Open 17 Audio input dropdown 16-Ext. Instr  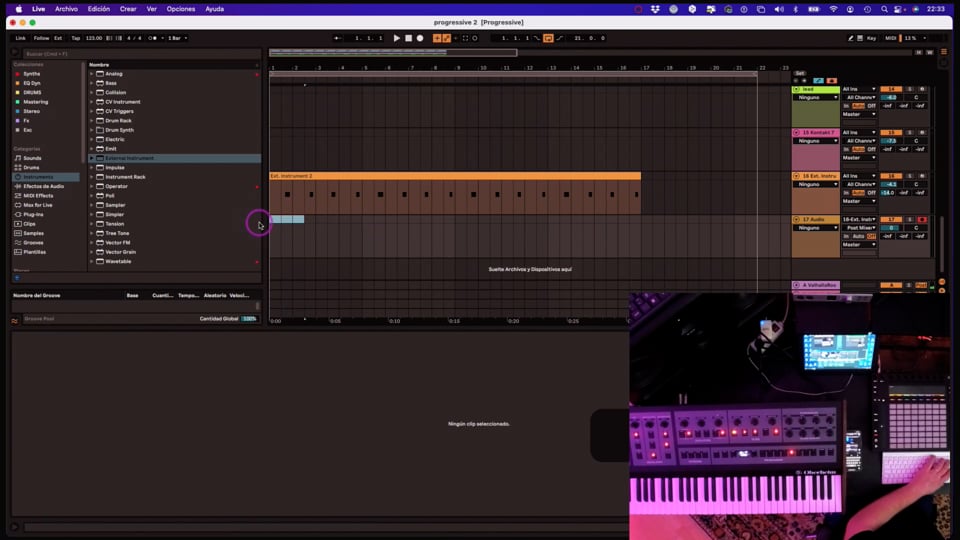[859, 219]
